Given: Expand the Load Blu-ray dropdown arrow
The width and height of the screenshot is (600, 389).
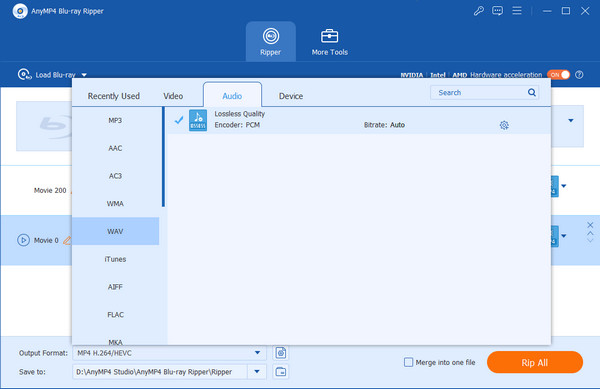Looking at the screenshot, I should (x=84, y=75).
